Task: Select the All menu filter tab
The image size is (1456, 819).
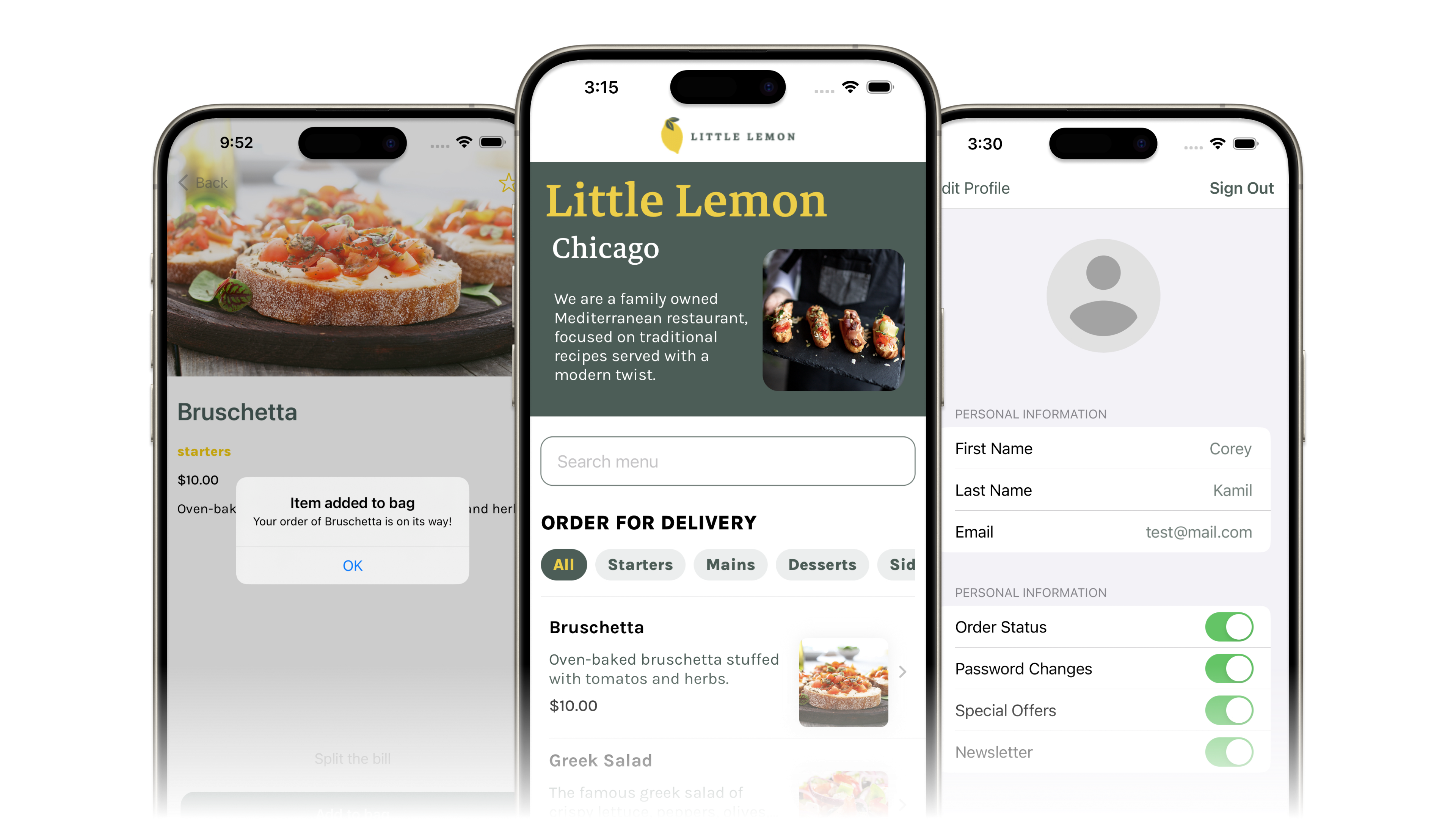Action: pos(563,564)
